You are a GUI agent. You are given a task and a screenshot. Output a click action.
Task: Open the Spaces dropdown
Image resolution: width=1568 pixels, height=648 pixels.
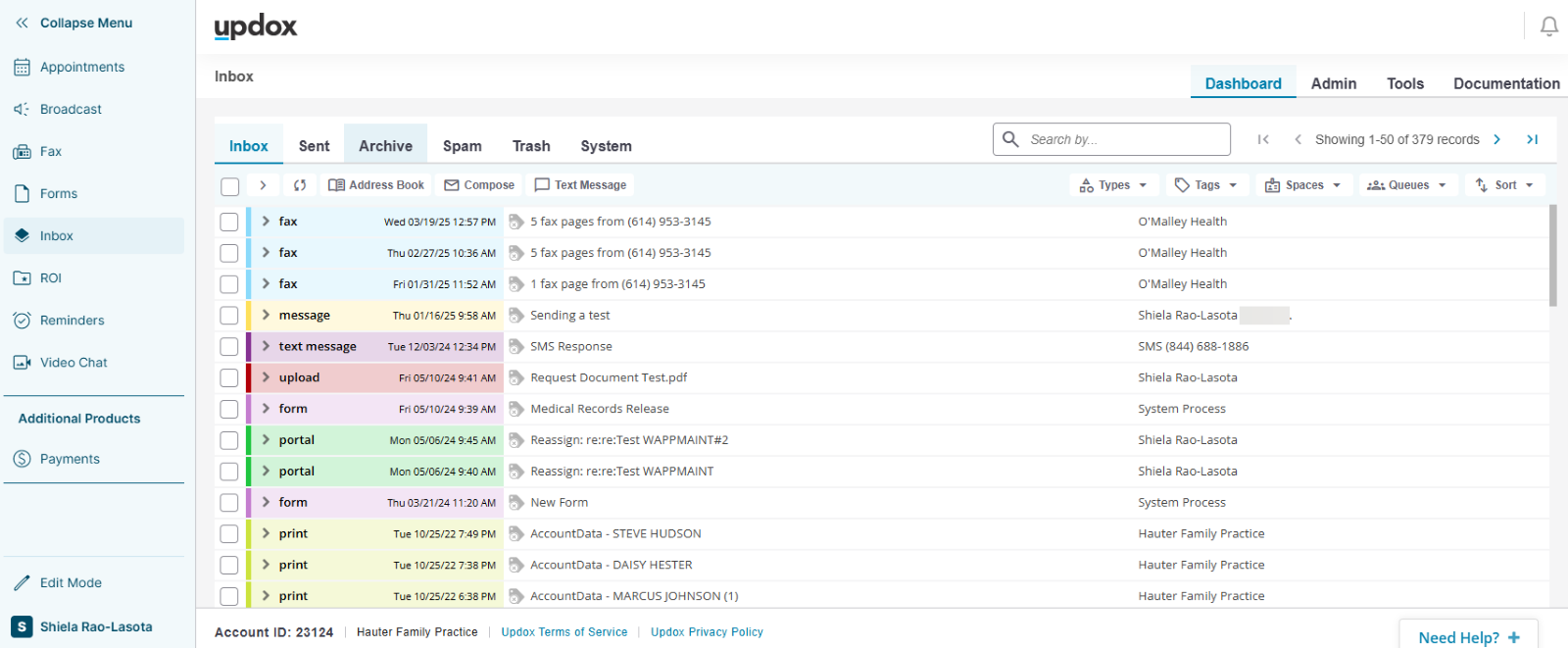click(x=1304, y=184)
